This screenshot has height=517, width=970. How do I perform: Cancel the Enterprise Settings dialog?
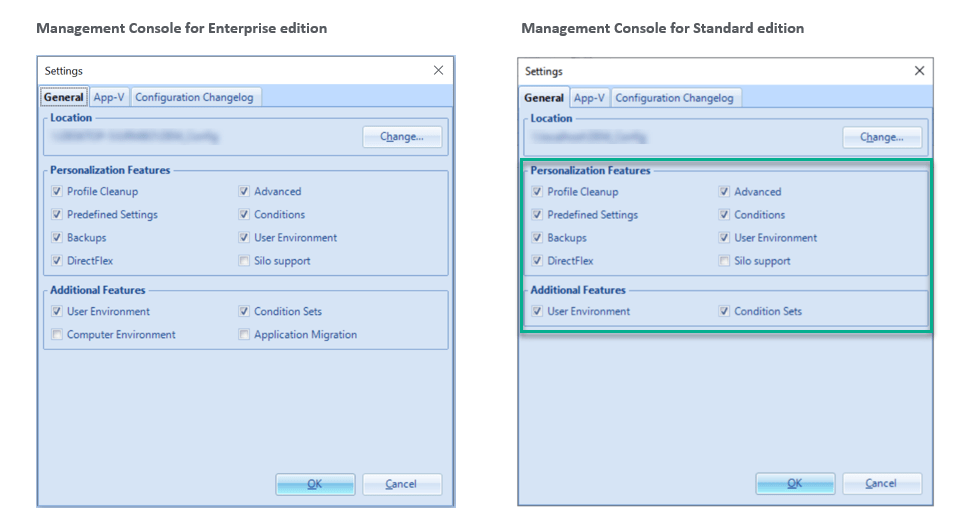coord(402,484)
